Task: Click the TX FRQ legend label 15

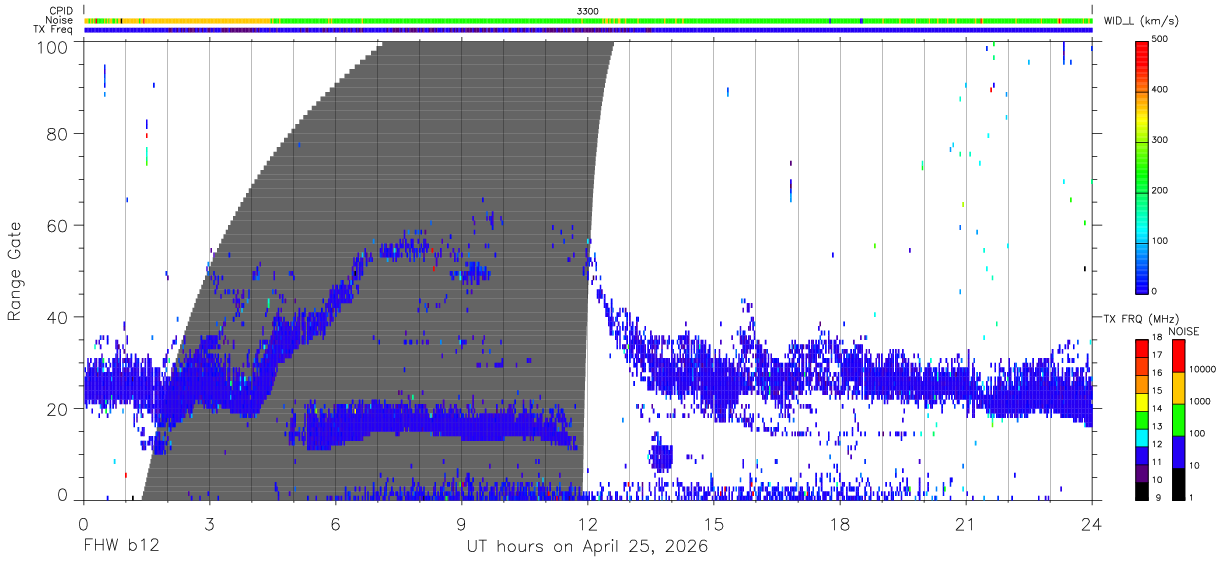Action: tap(1157, 392)
